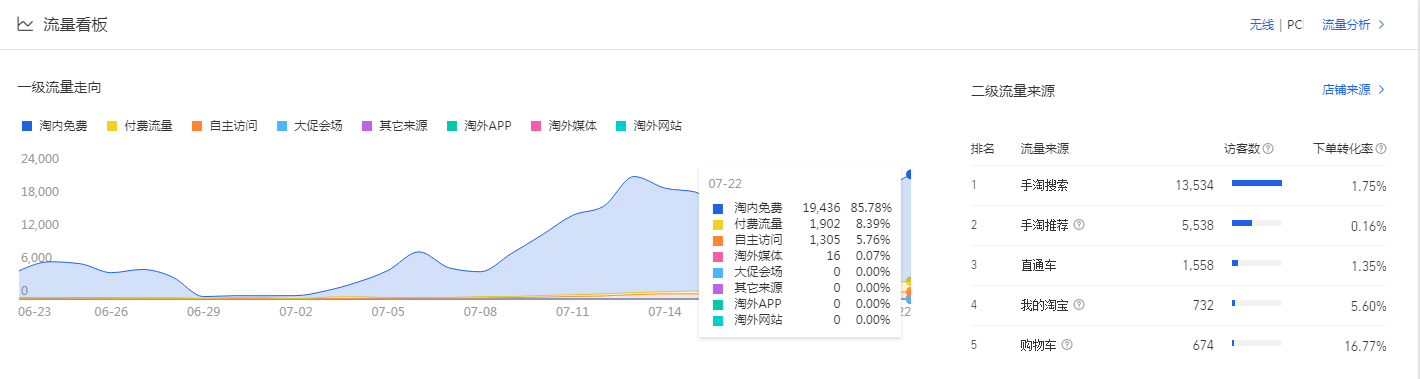Click the 流量看板 chart icon
Viewport: 1420px width, 379px height.
click(25, 24)
